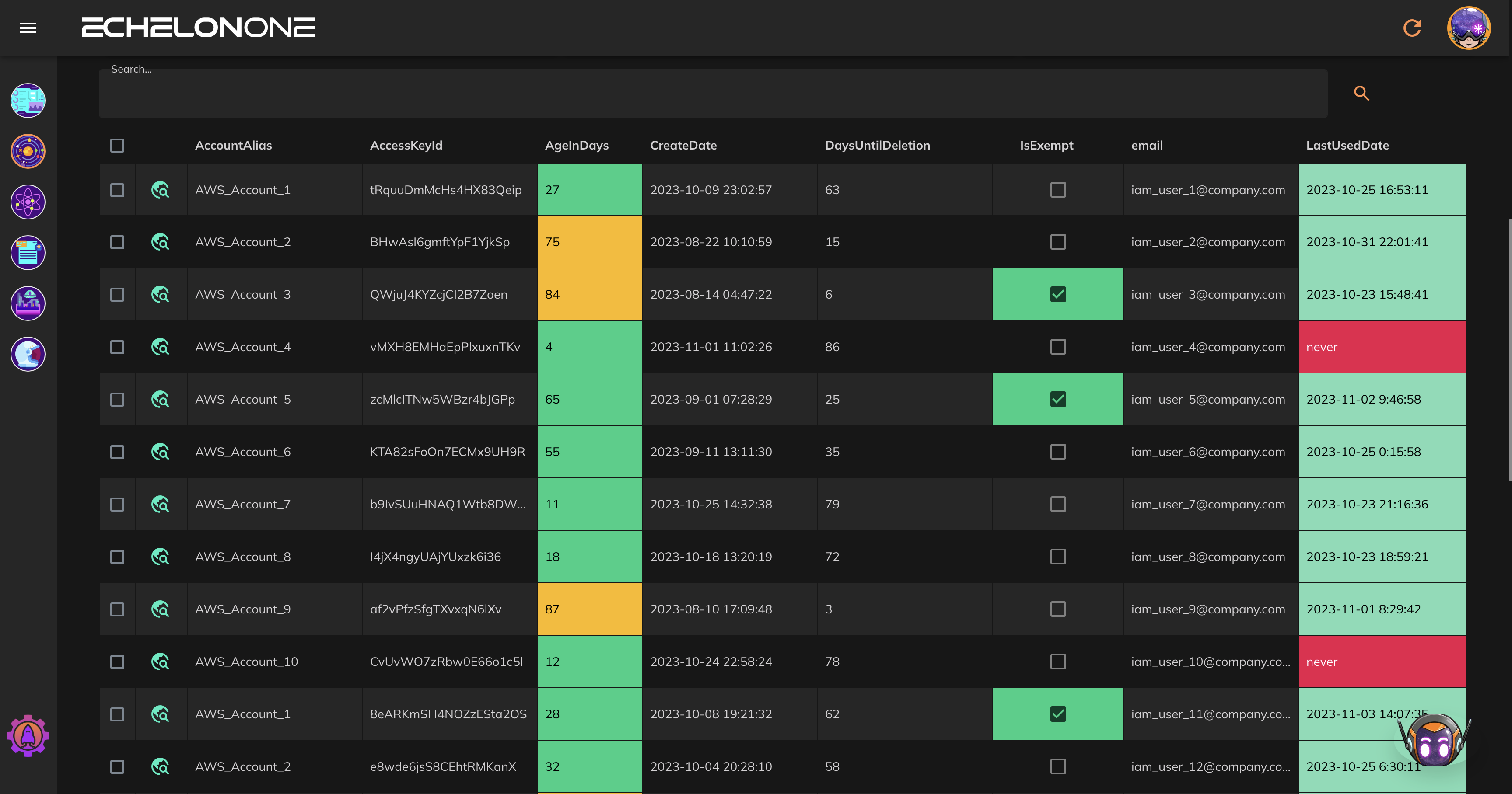Inspect details icon for AWS_Account_7 row
Screen dimensions: 1512x794
pos(160,504)
